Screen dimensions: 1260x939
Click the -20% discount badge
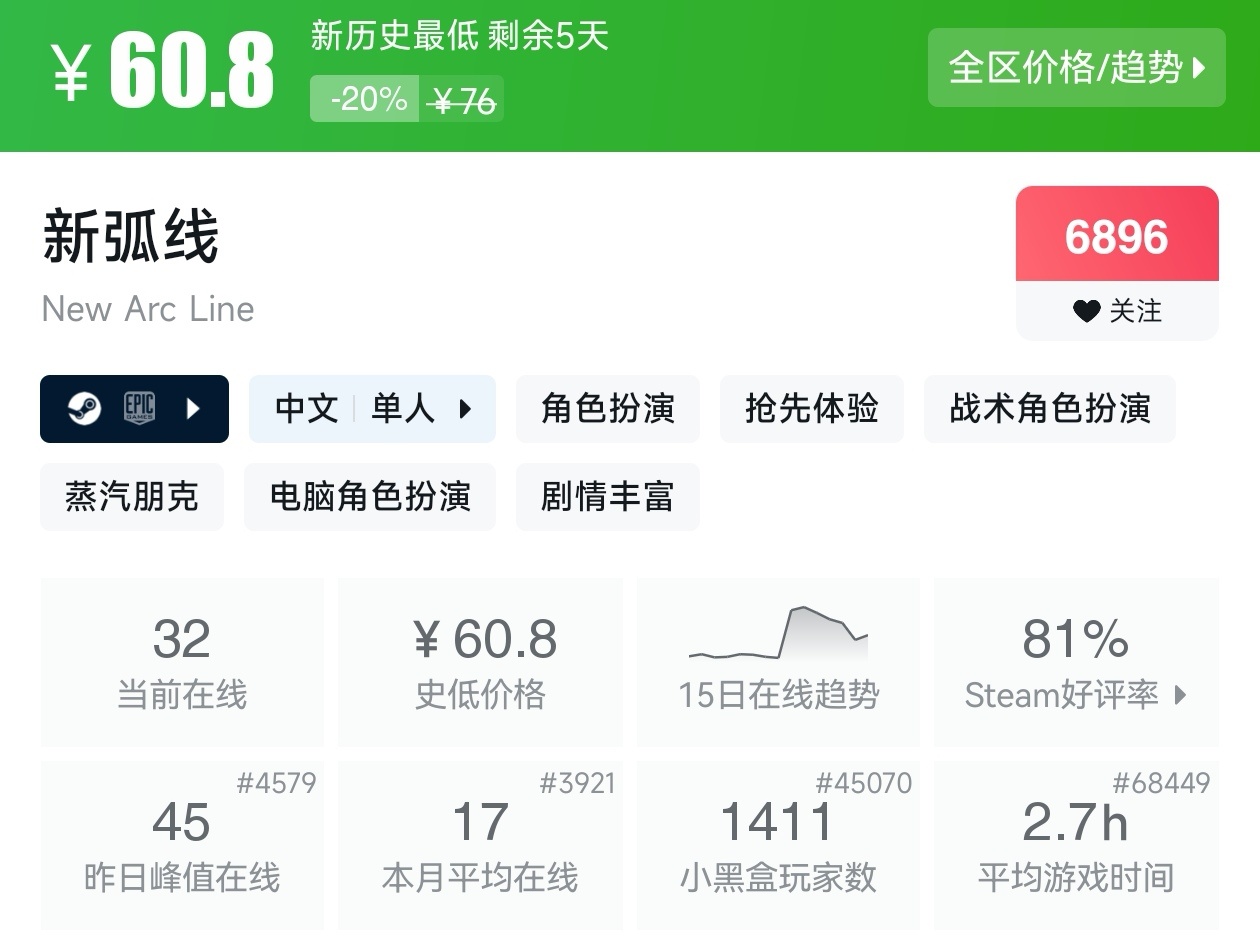(365, 99)
